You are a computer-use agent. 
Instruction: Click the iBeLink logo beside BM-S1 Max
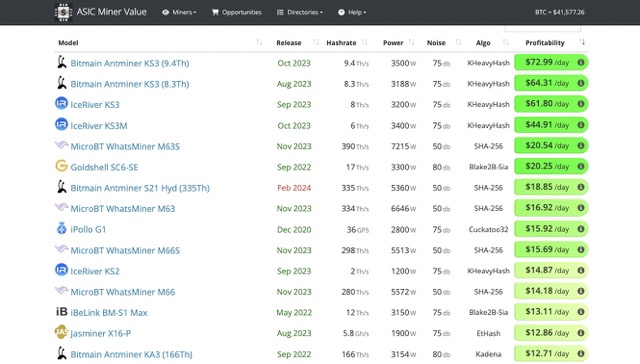pos(62,311)
